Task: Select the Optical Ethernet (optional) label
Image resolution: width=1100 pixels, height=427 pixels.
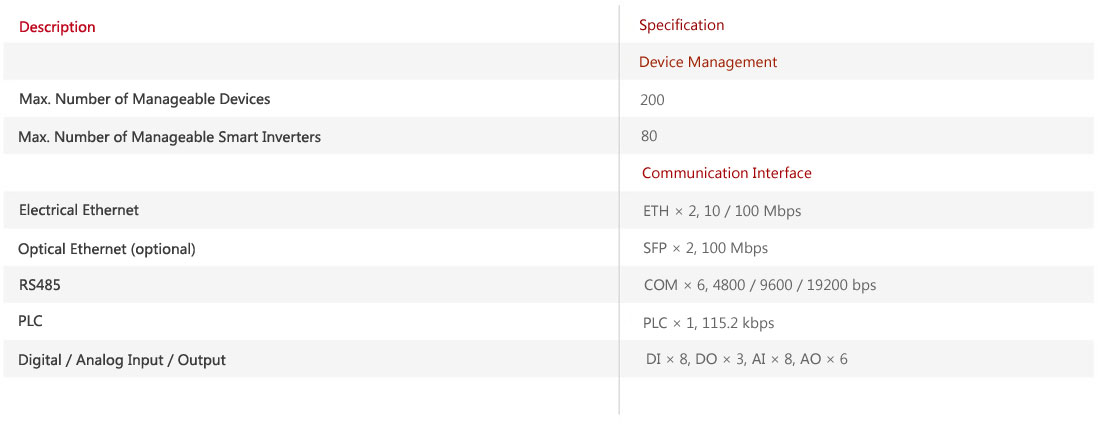Action: tap(107, 248)
